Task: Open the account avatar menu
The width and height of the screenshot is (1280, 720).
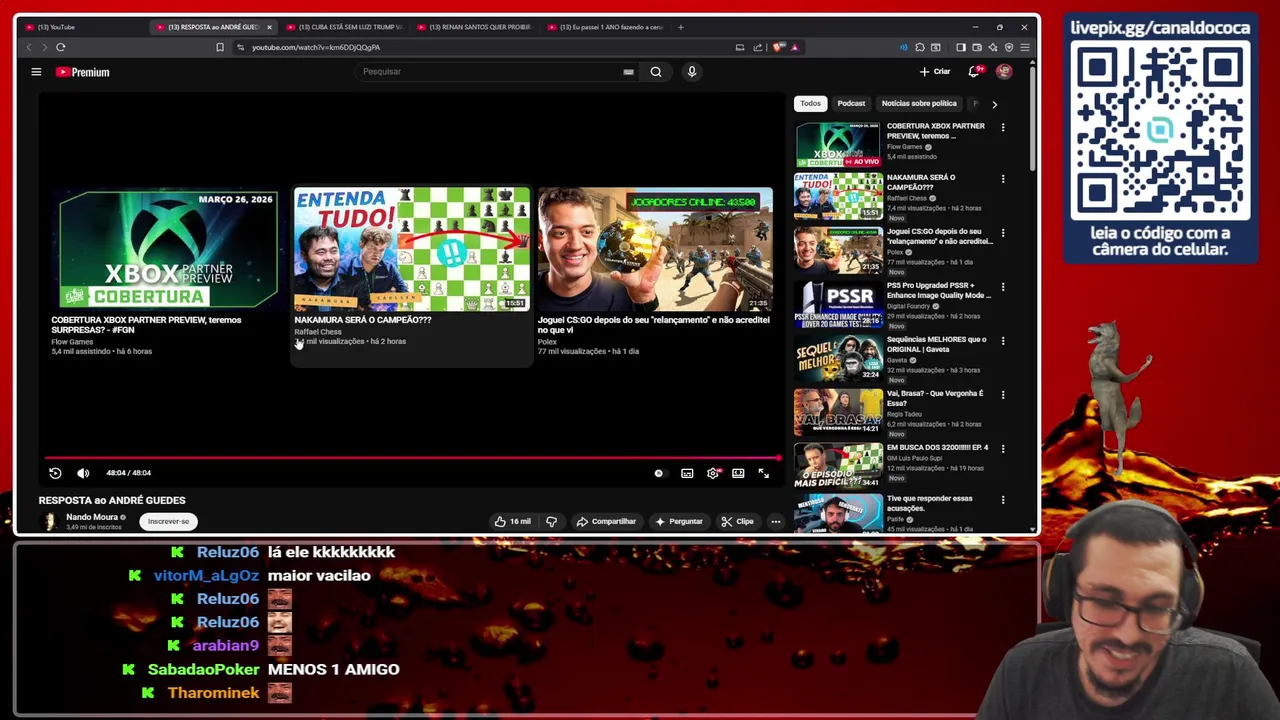Action: pyautogui.click(x=1004, y=72)
